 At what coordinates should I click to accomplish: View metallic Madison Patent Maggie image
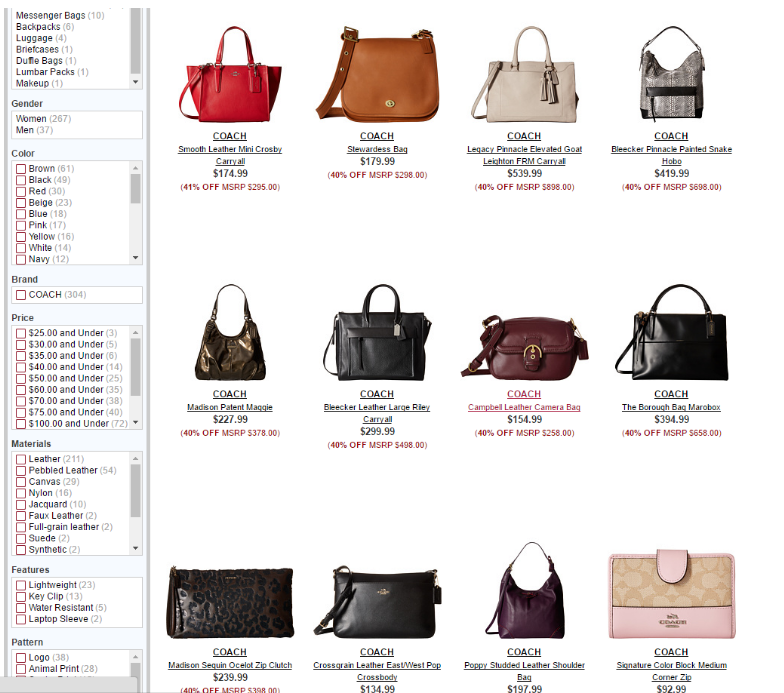coord(230,332)
